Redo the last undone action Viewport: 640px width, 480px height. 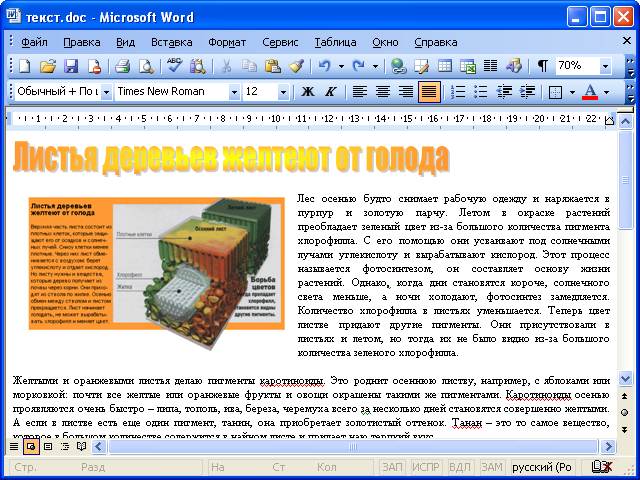click(x=358, y=66)
